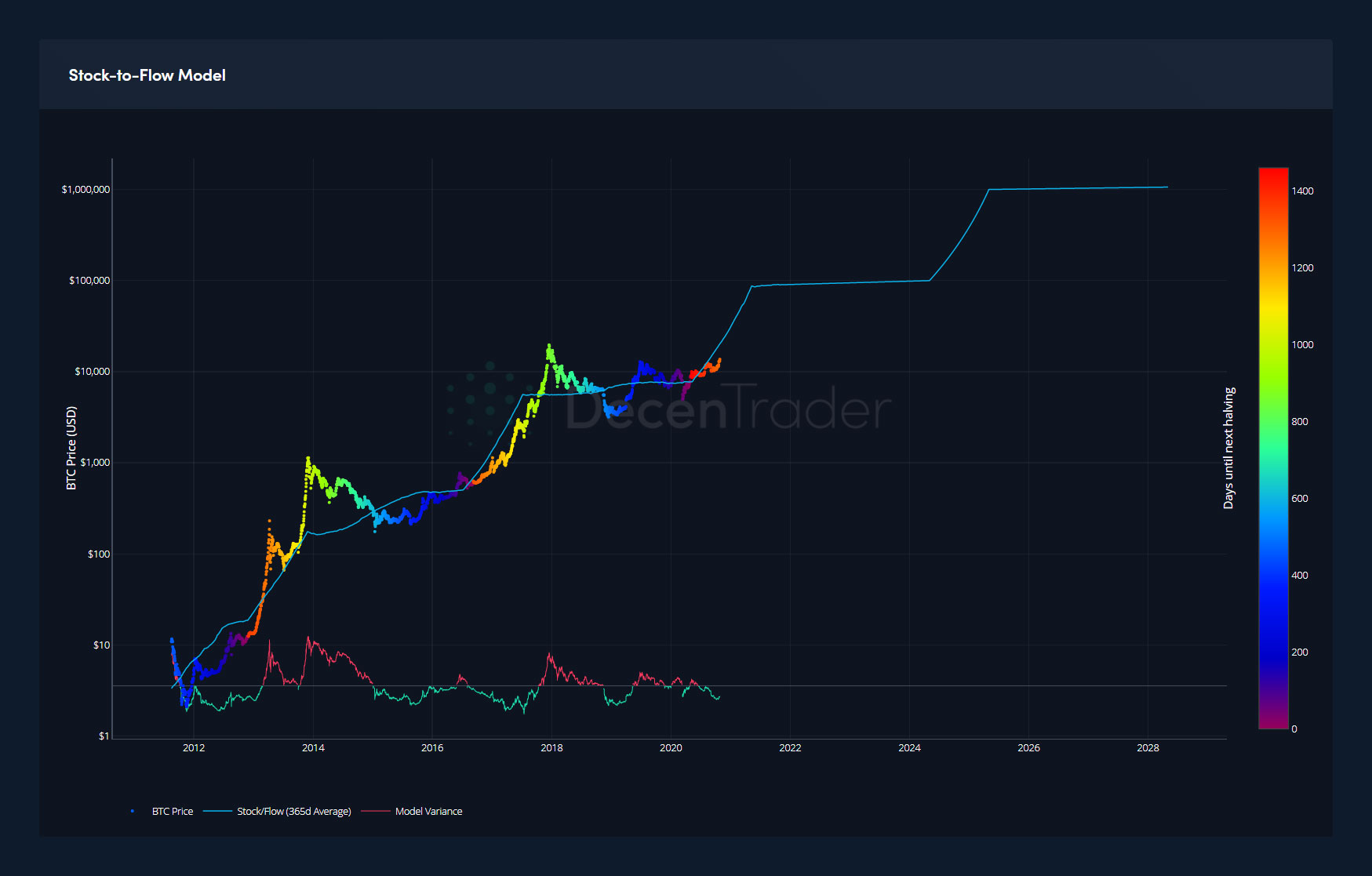Image resolution: width=1372 pixels, height=876 pixels.
Task: Toggle the Model Variance legend label
Action: [428, 811]
